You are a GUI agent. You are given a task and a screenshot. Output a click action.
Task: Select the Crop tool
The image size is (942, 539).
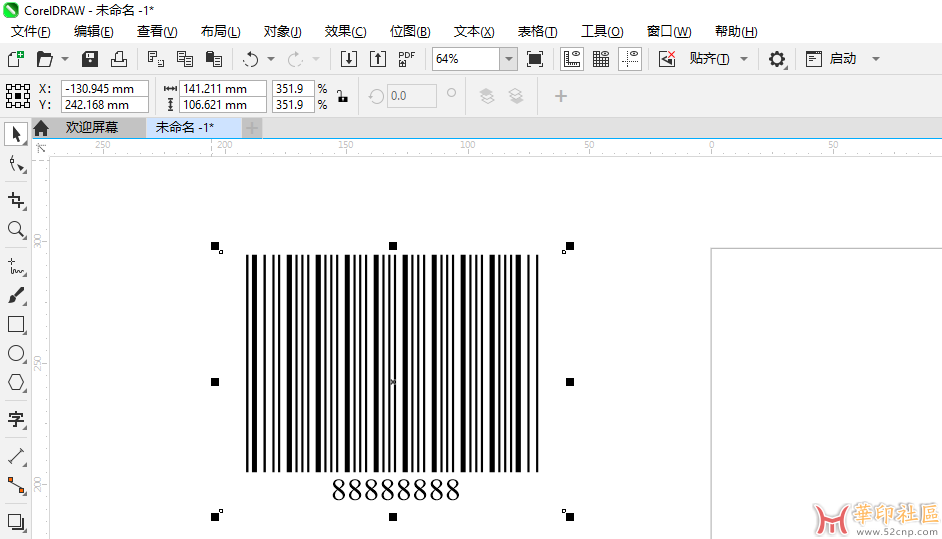(x=16, y=200)
